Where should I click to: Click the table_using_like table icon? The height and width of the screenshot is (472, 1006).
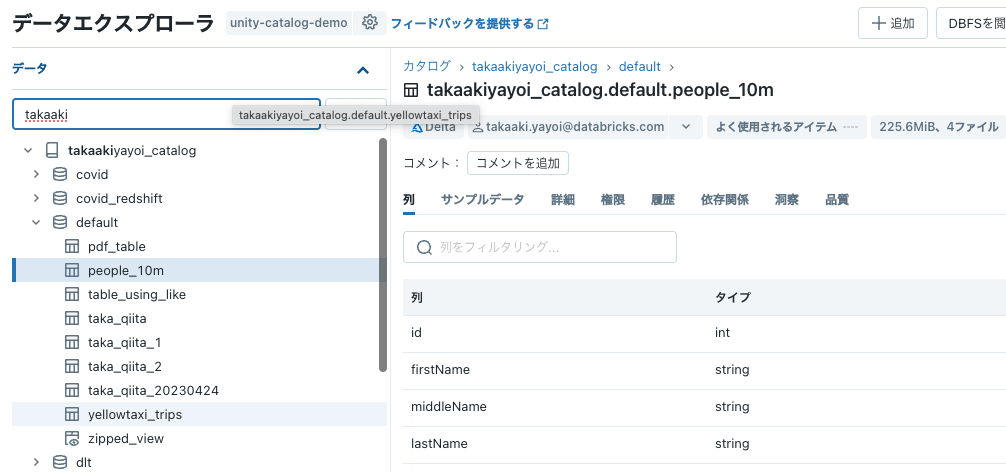pos(72,294)
